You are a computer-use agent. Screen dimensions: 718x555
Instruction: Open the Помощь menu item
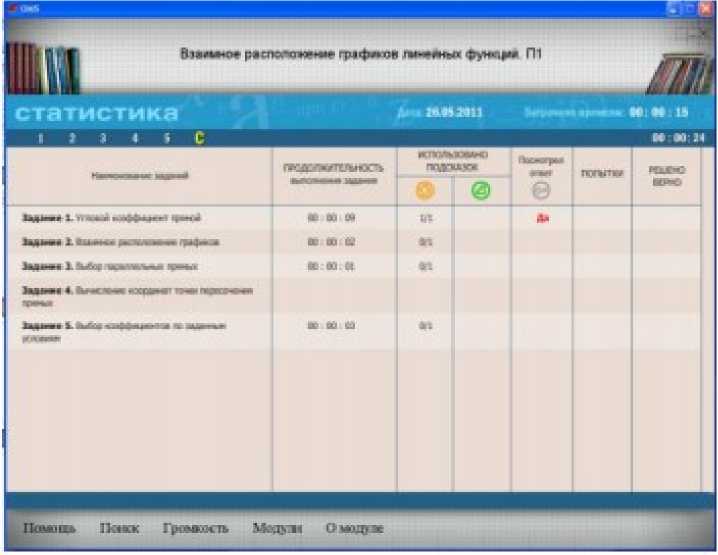tap(49, 528)
